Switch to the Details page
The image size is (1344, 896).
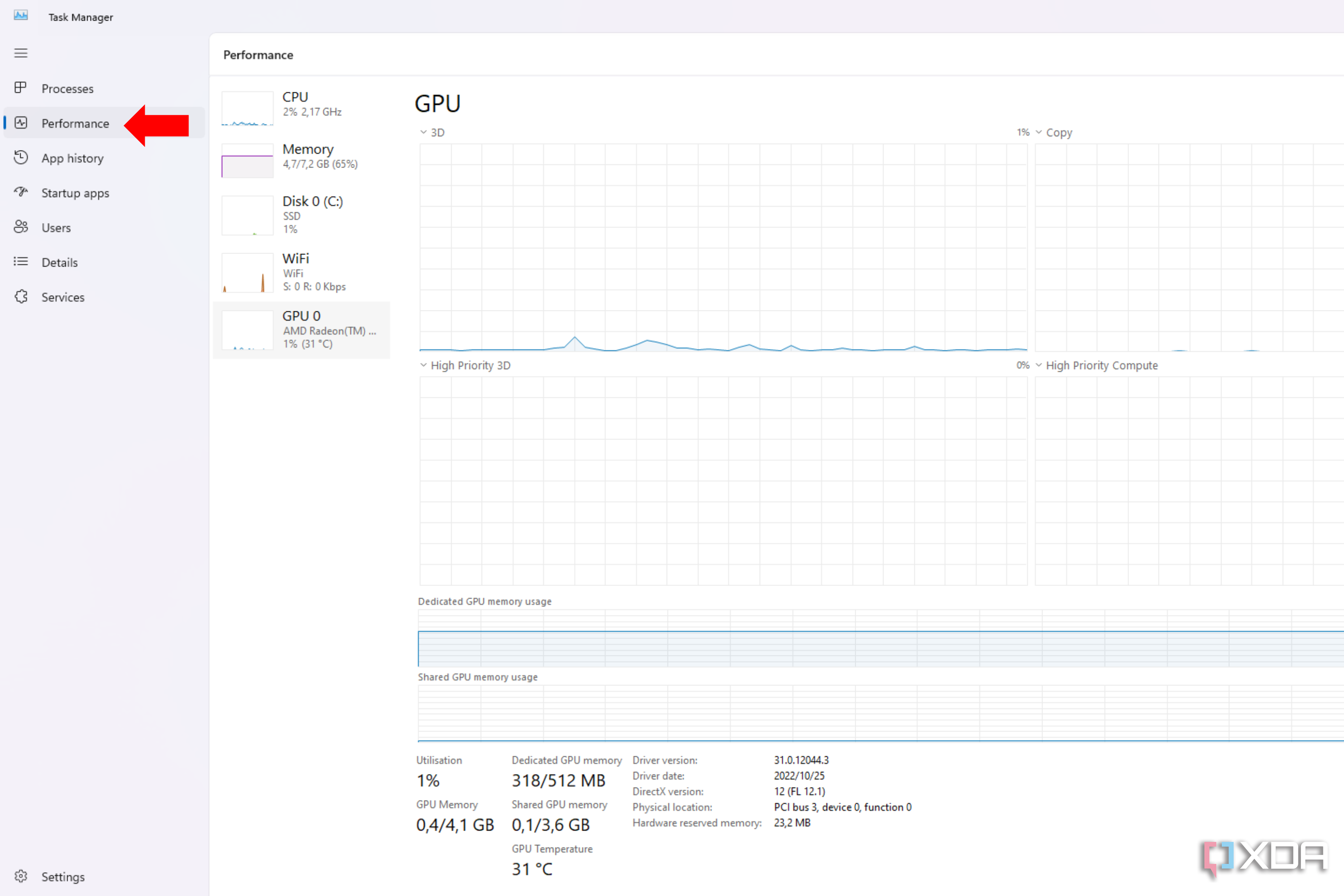60,262
